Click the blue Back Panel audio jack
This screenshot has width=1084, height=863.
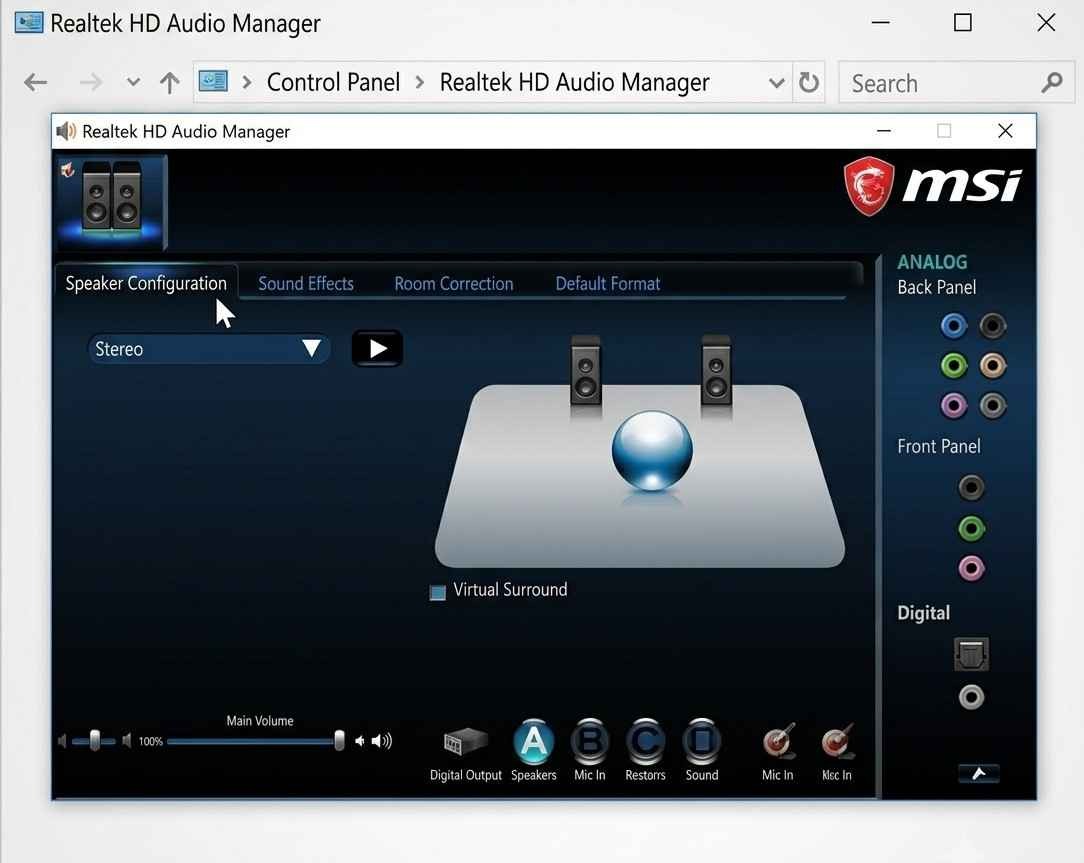[x=953, y=326]
